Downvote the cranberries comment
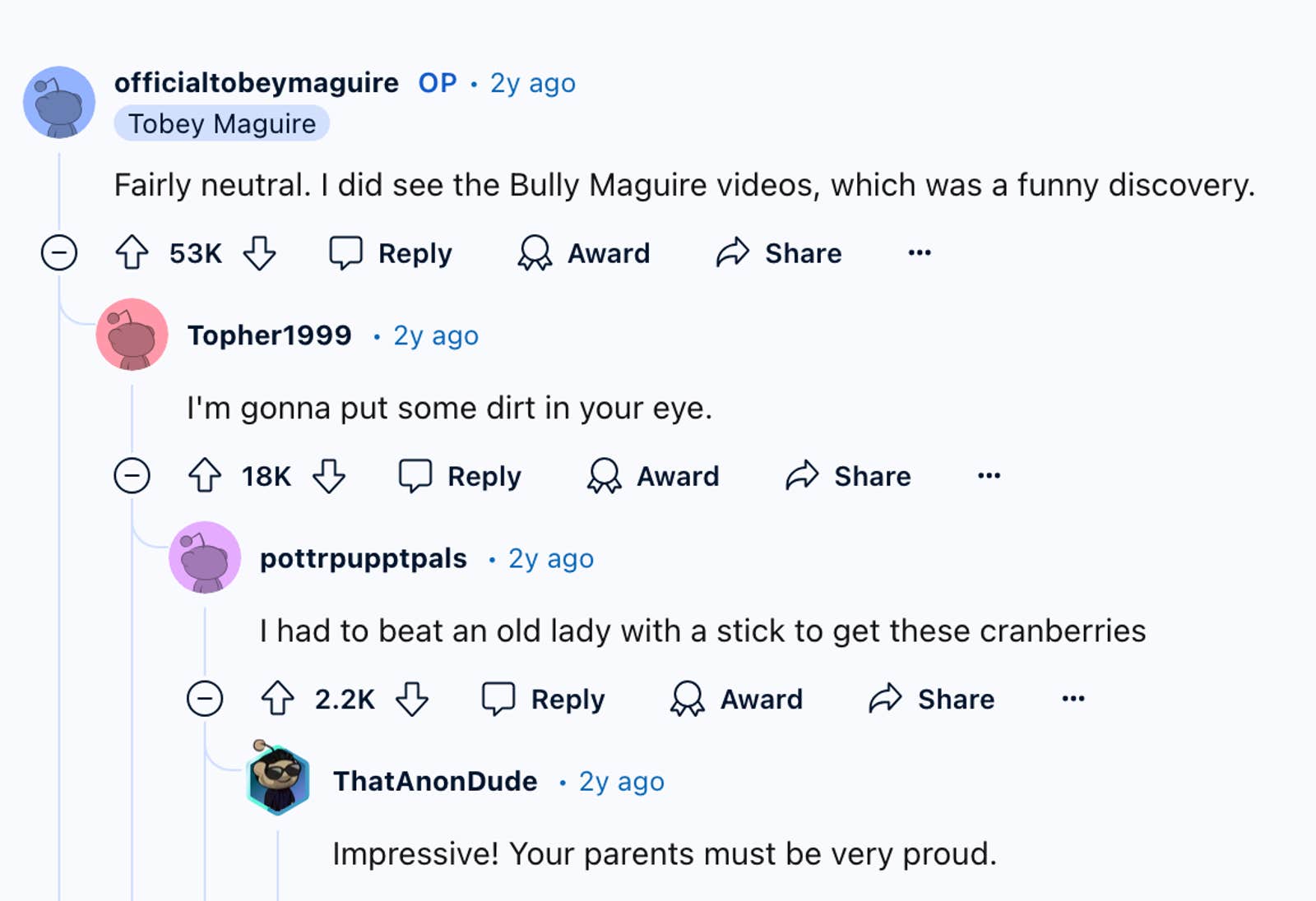This screenshot has height=901, width=1316. (x=412, y=699)
